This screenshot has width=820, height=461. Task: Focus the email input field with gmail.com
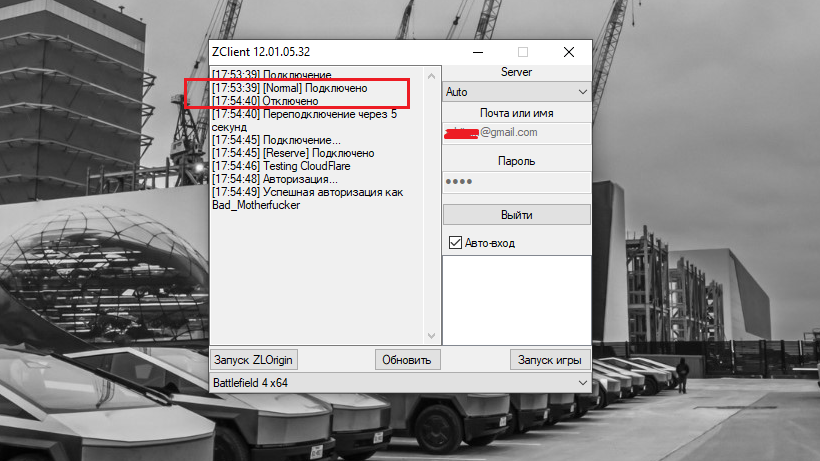pos(517,133)
